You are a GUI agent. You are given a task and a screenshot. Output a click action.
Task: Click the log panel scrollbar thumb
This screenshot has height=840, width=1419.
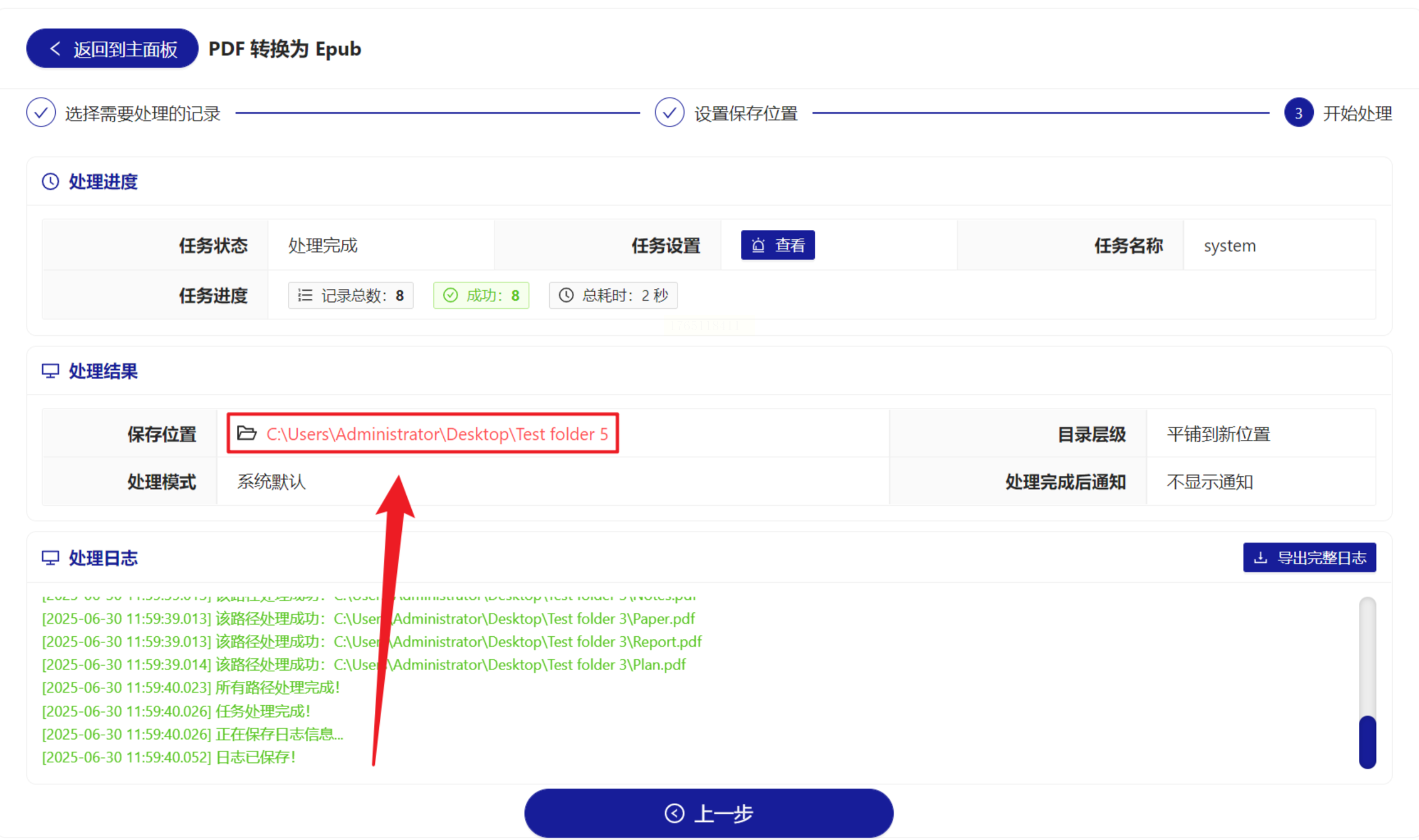(x=1367, y=741)
